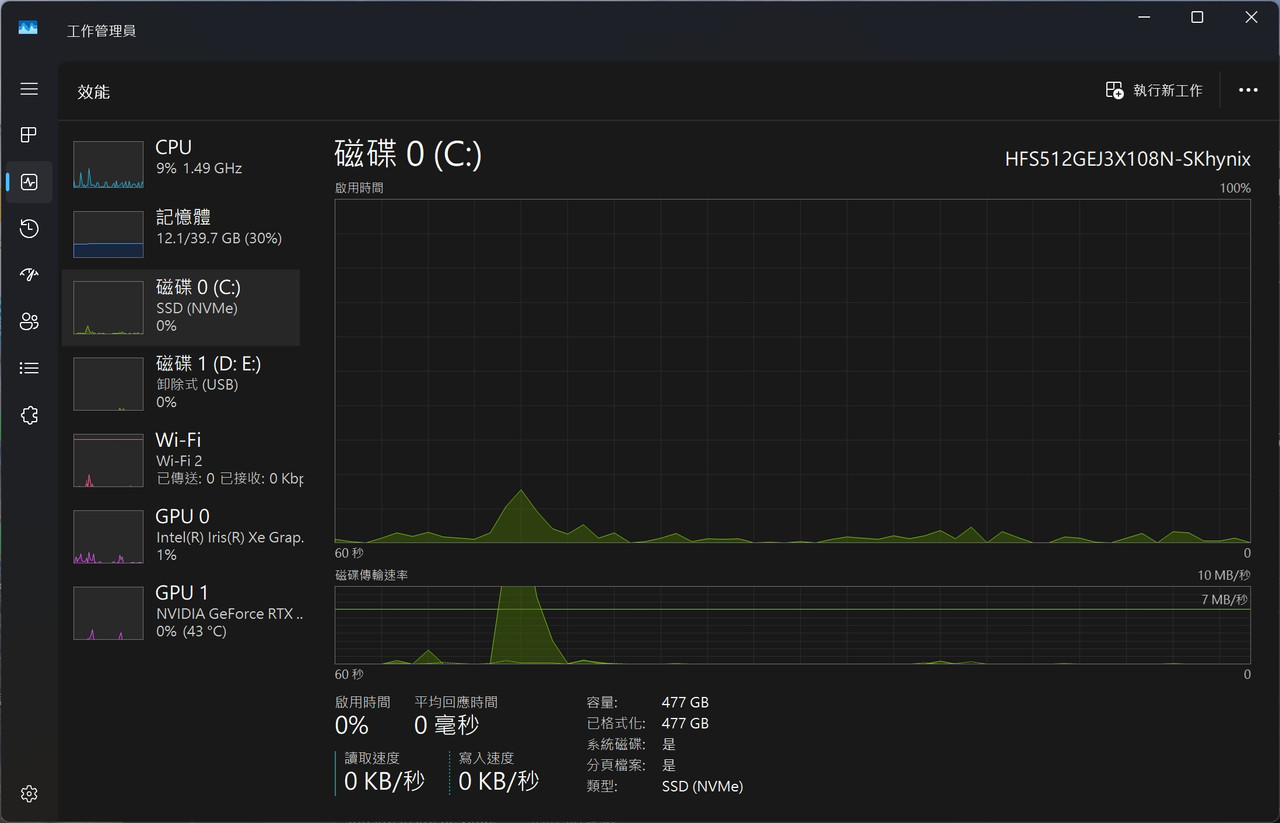
Task: Click the 平均回應時間 response time value
Action: (447, 725)
